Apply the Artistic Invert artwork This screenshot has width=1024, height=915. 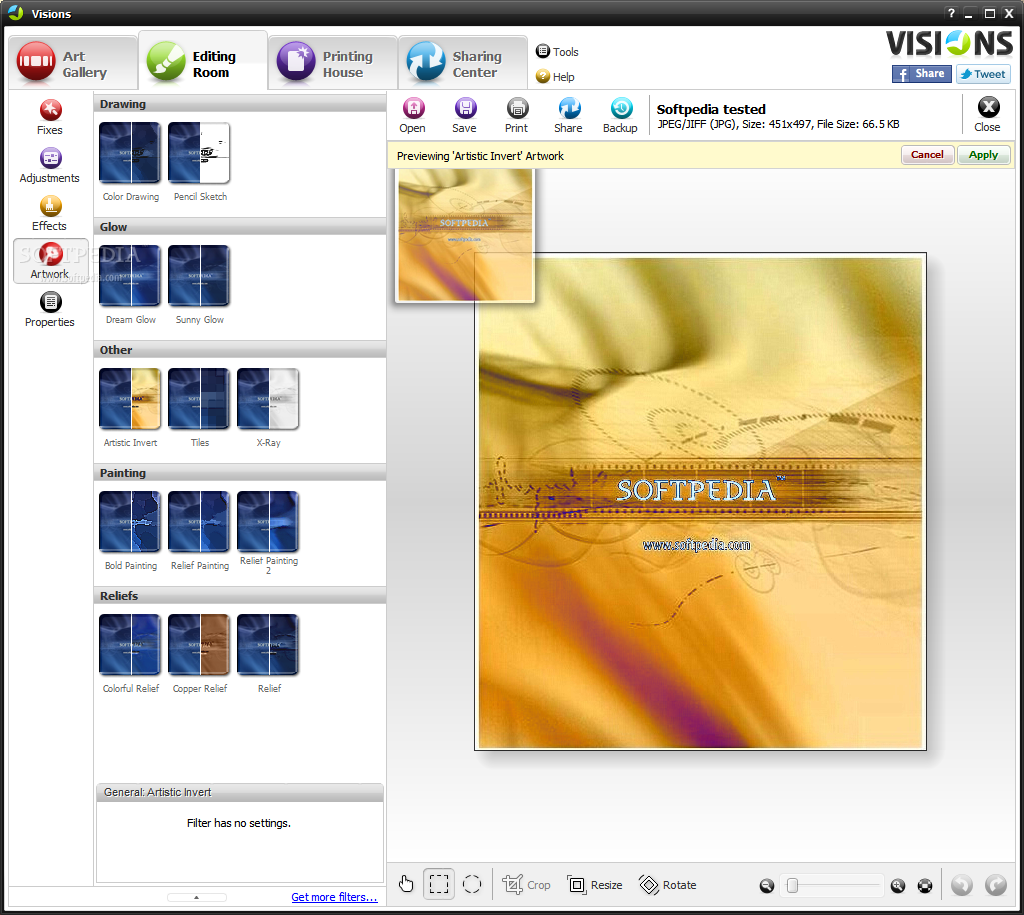pos(984,155)
